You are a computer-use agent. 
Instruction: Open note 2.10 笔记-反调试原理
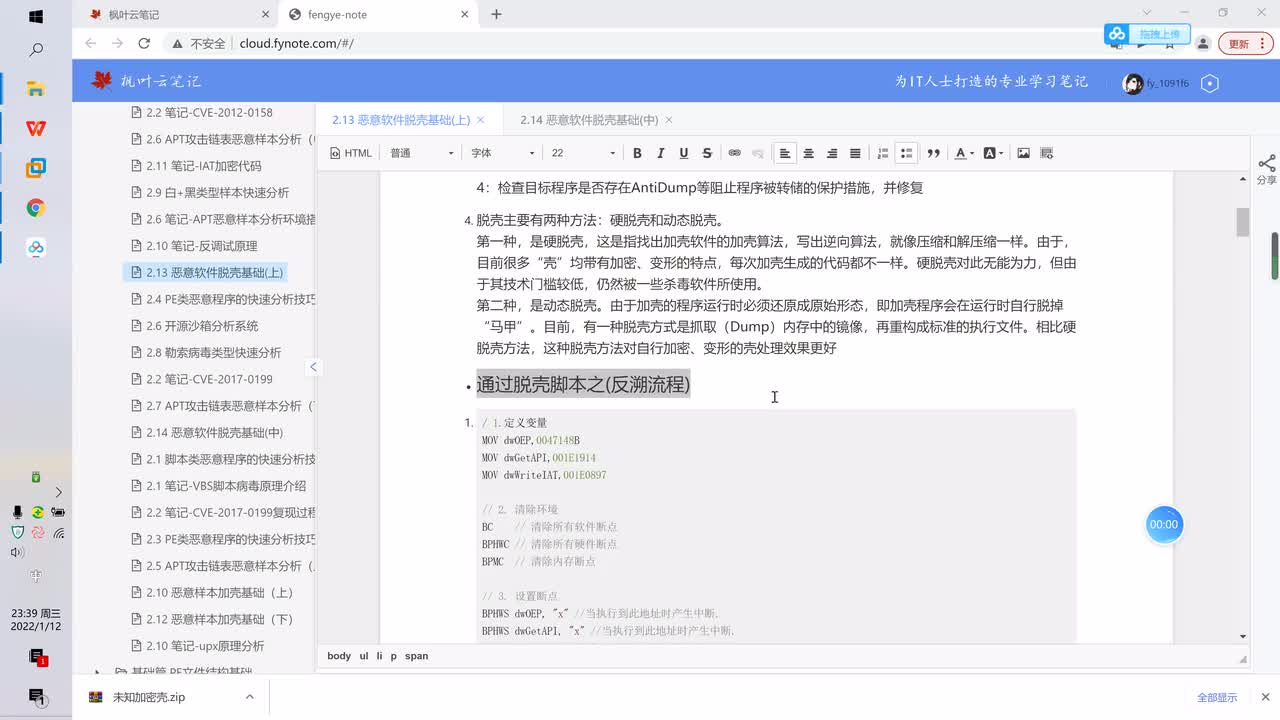click(201, 246)
